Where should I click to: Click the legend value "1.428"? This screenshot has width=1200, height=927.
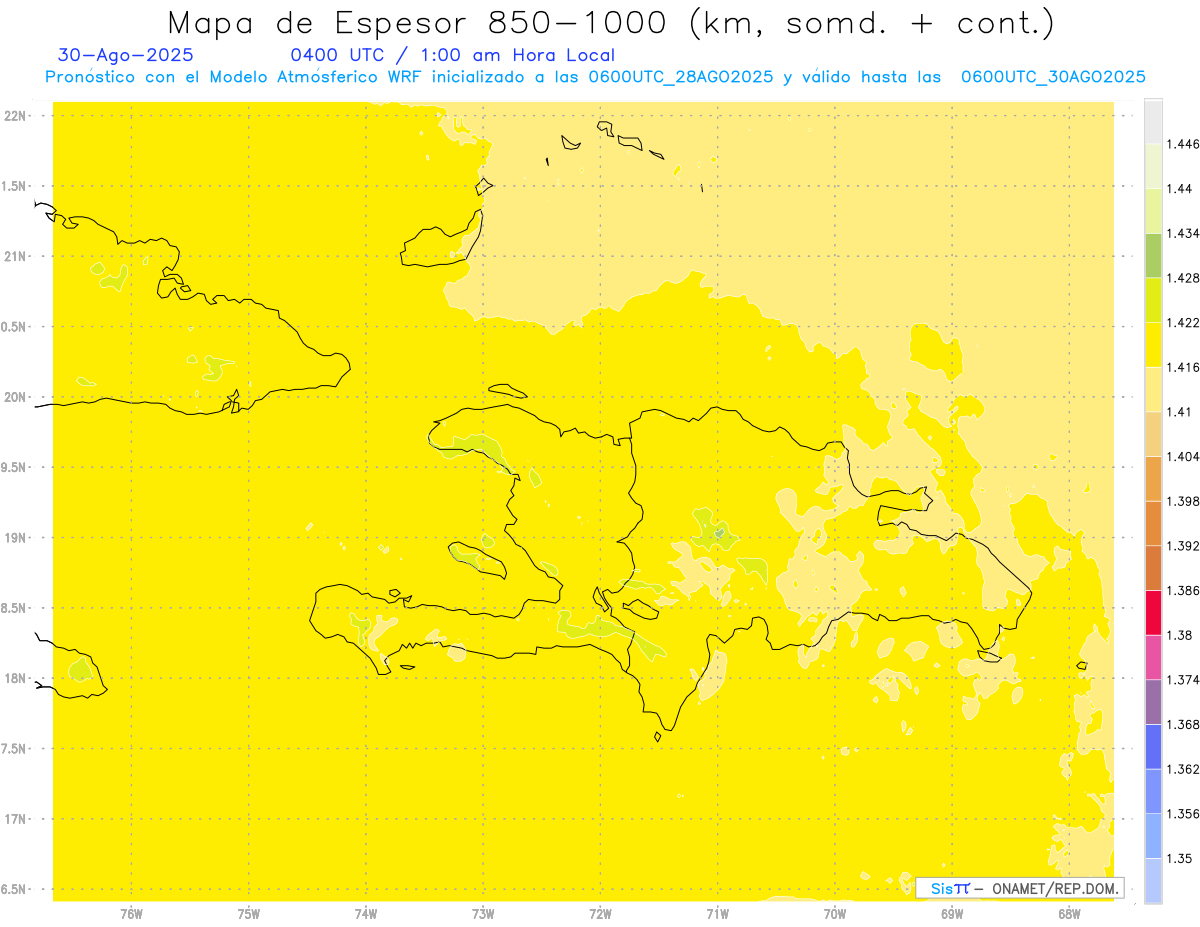click(x=1182, y=278)
